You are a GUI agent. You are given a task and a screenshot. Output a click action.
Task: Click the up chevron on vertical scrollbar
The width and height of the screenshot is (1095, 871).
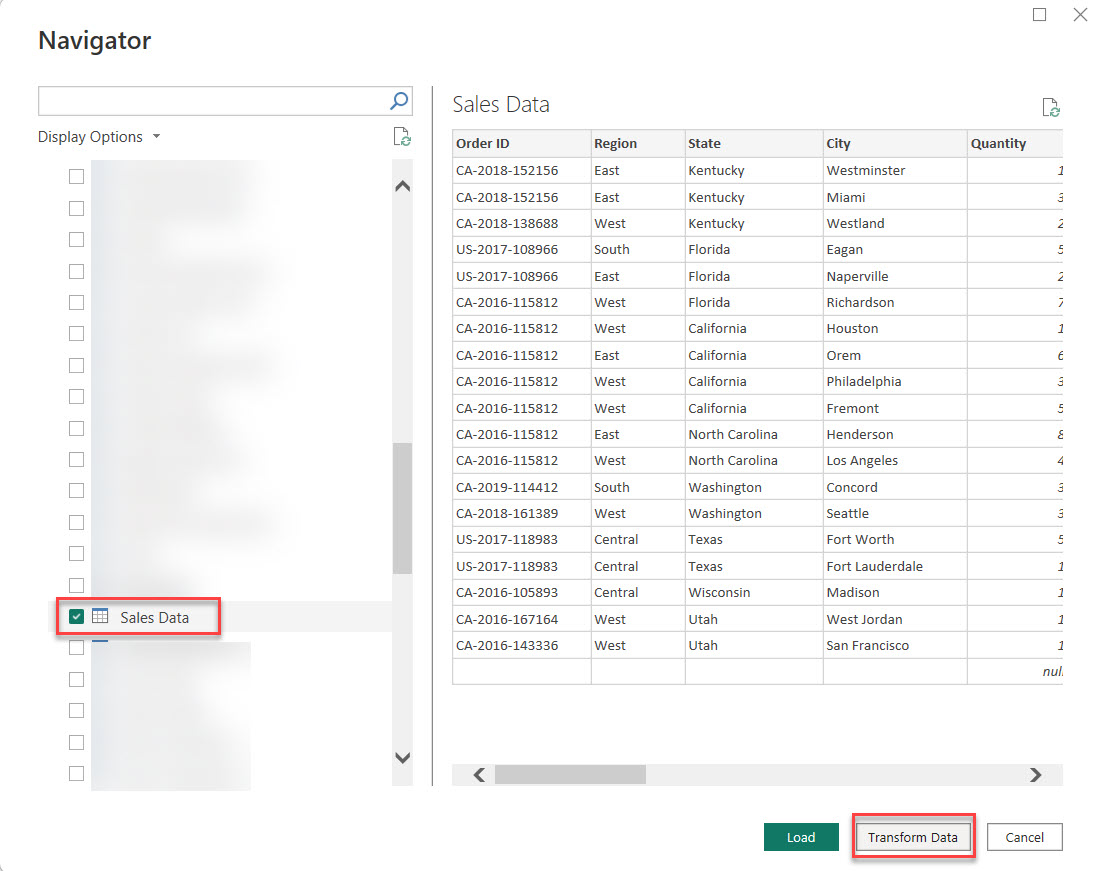(x=402, y=185)
